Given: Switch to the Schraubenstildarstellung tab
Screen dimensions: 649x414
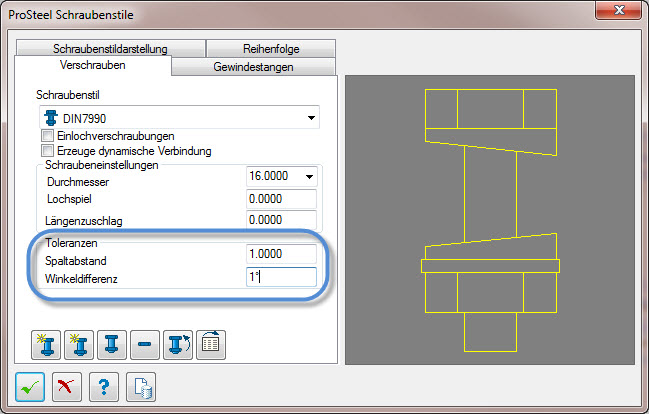Looking at the screenshot, I should tap(111, 48).
